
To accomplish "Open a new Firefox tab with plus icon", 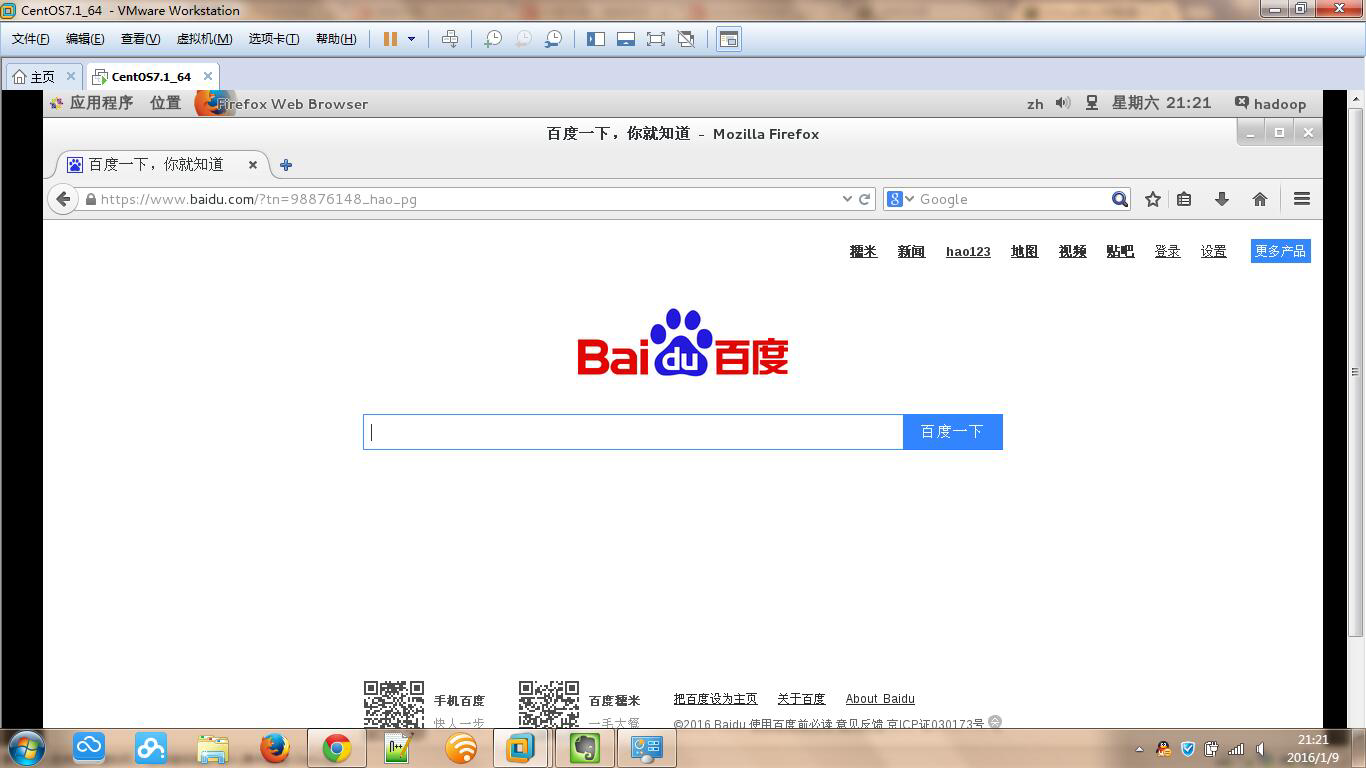I will (x=286, y=165).
